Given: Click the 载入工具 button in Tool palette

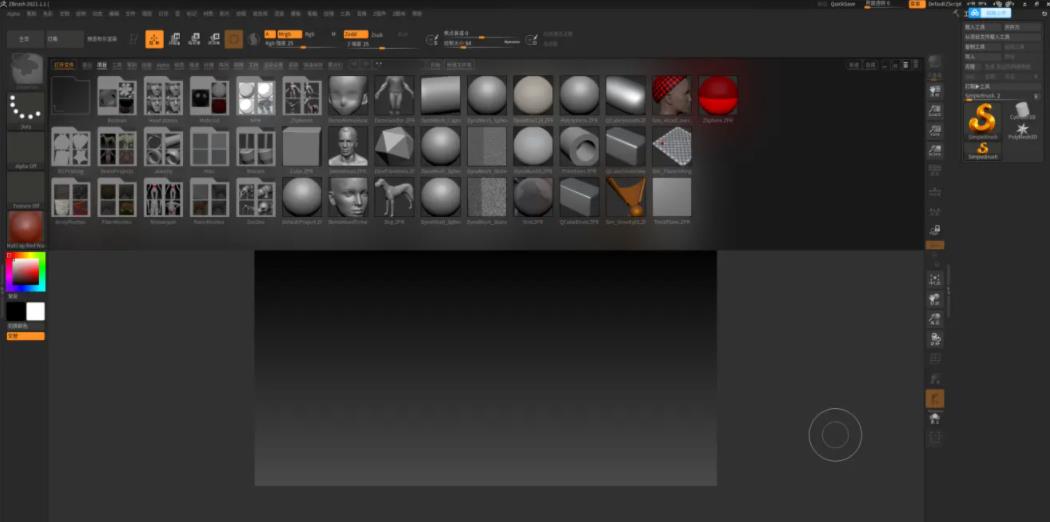Looking at the screenshot, I should pos(982,27).
